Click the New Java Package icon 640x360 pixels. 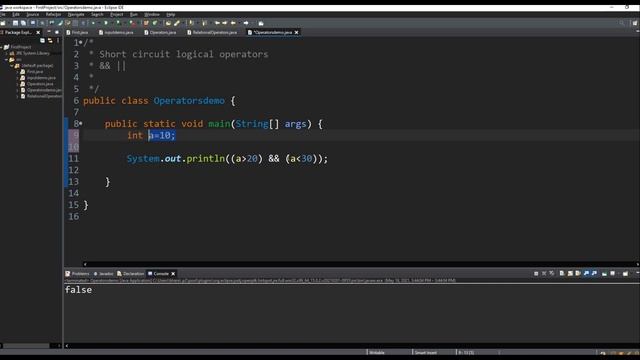click(146, 23)
